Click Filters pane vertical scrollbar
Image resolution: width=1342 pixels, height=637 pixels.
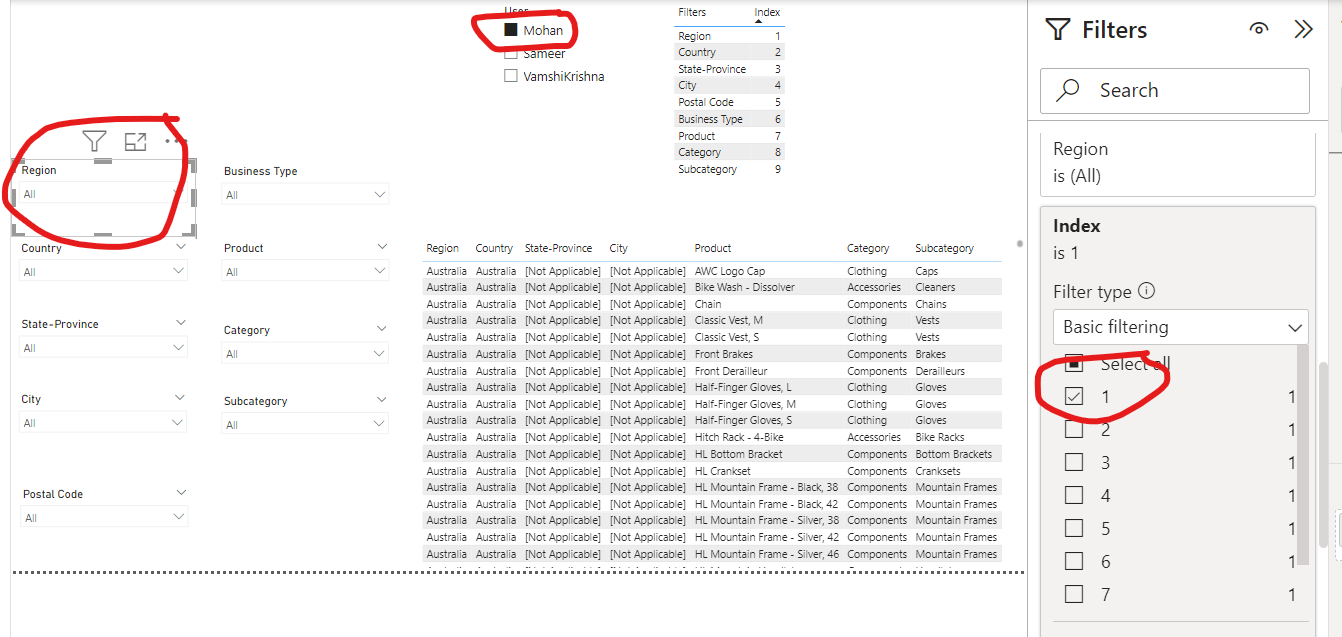pyautogui.click(x=1324, y=454)
